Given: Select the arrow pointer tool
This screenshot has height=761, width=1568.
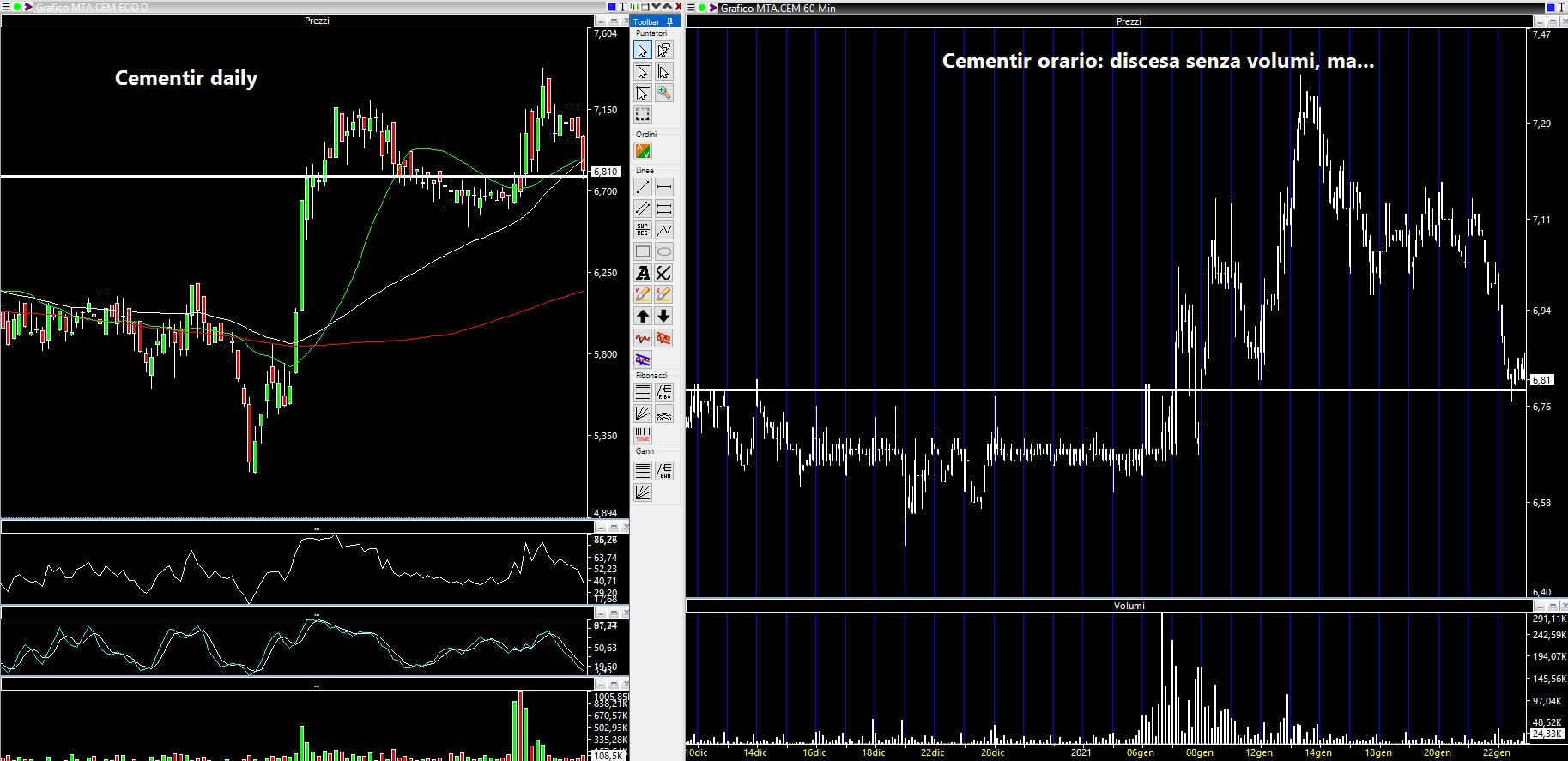Looking at the screenshot, I should 643,51.
